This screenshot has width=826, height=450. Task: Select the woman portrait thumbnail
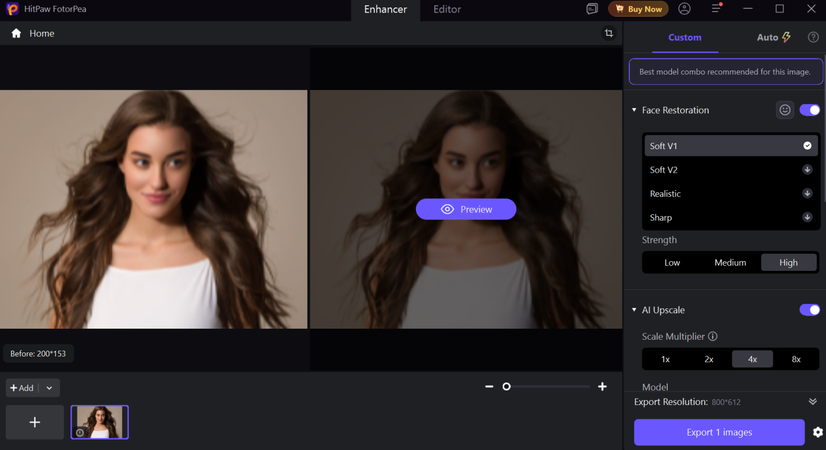point(100,422)
